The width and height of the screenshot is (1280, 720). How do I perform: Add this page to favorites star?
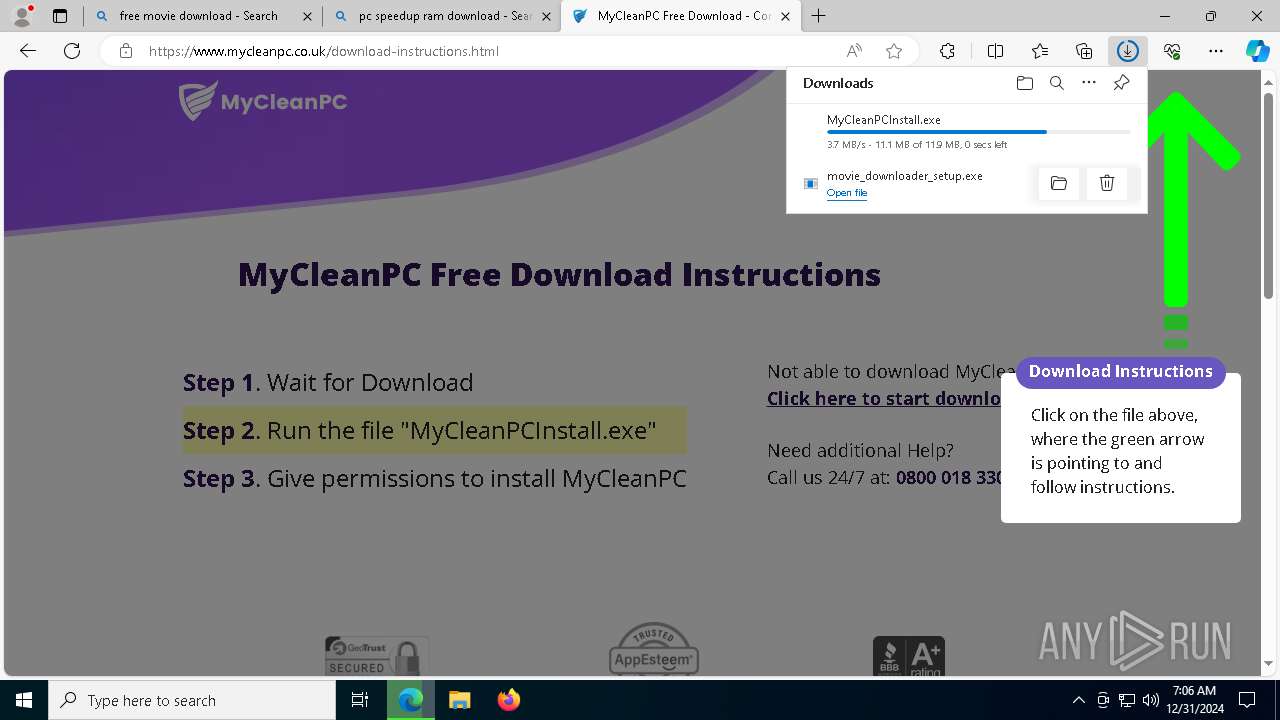click(894, 51)
